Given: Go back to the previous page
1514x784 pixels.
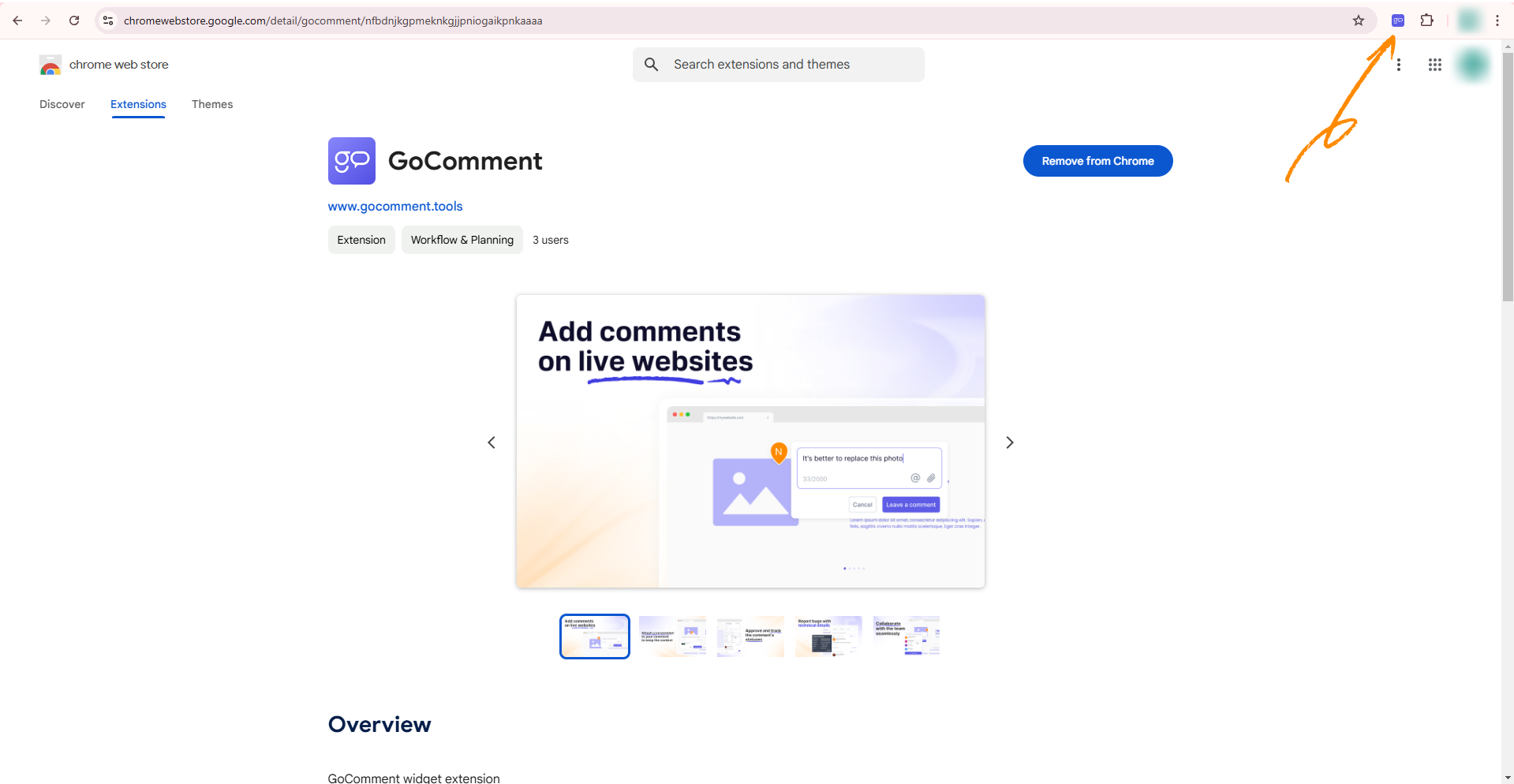Looking at the screenshot, I should coord(17,21).
